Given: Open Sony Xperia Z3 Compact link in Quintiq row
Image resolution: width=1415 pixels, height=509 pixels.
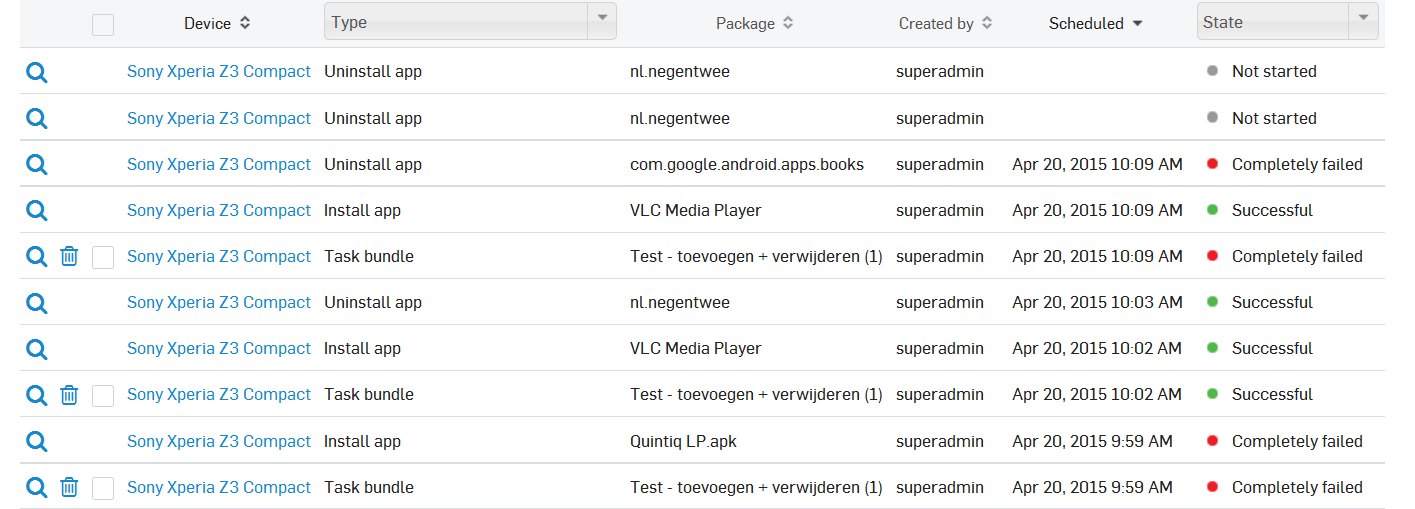Looking at the screenshot, I should click(219, 441).
